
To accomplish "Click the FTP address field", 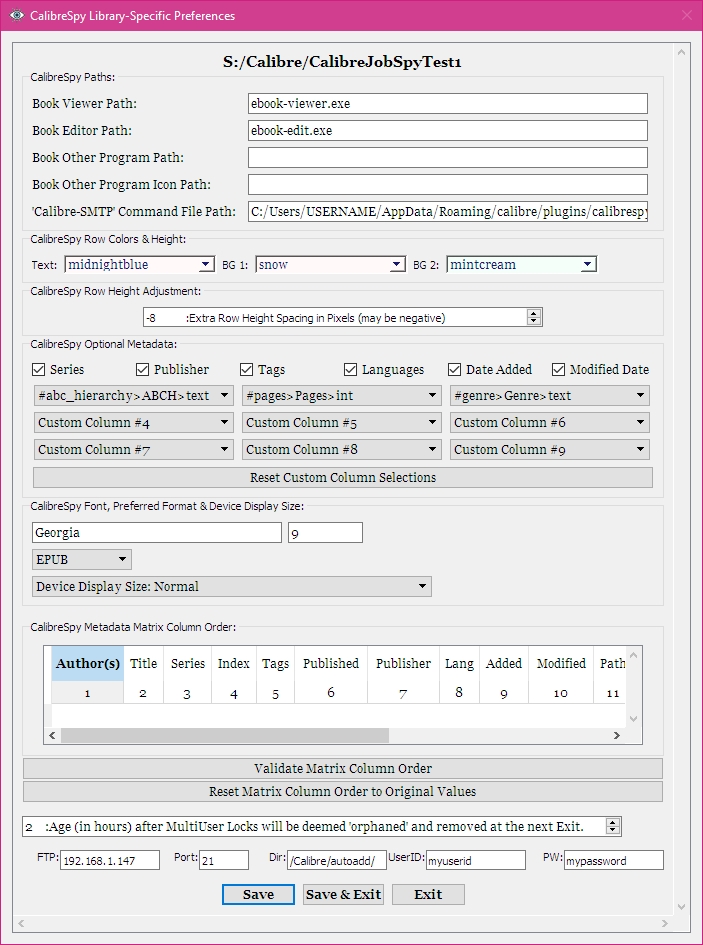I will [x=110, y=861].
